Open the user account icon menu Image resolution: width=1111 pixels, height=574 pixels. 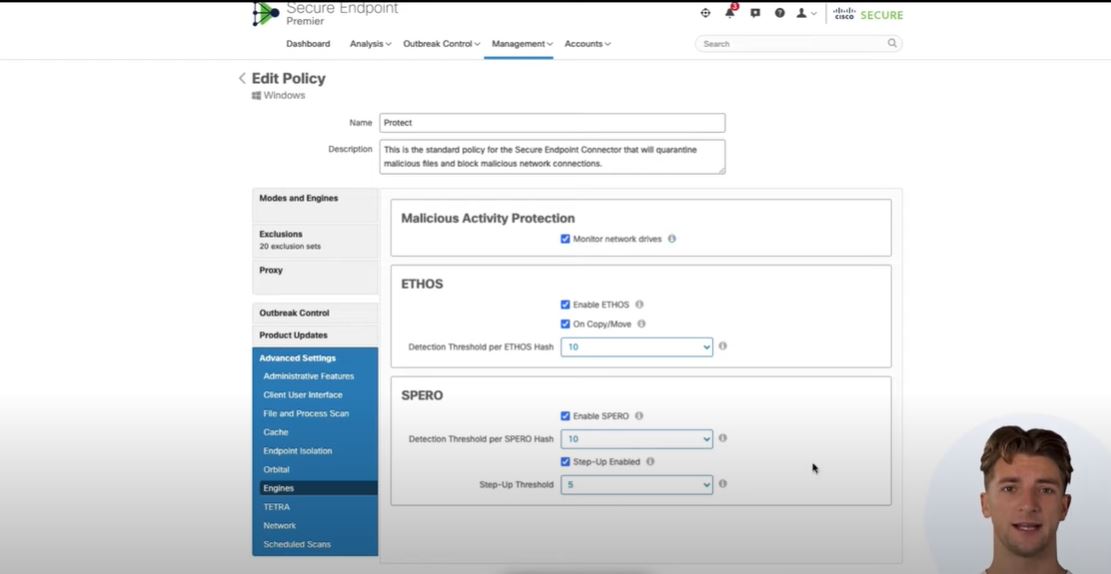[x=806, y=13]
